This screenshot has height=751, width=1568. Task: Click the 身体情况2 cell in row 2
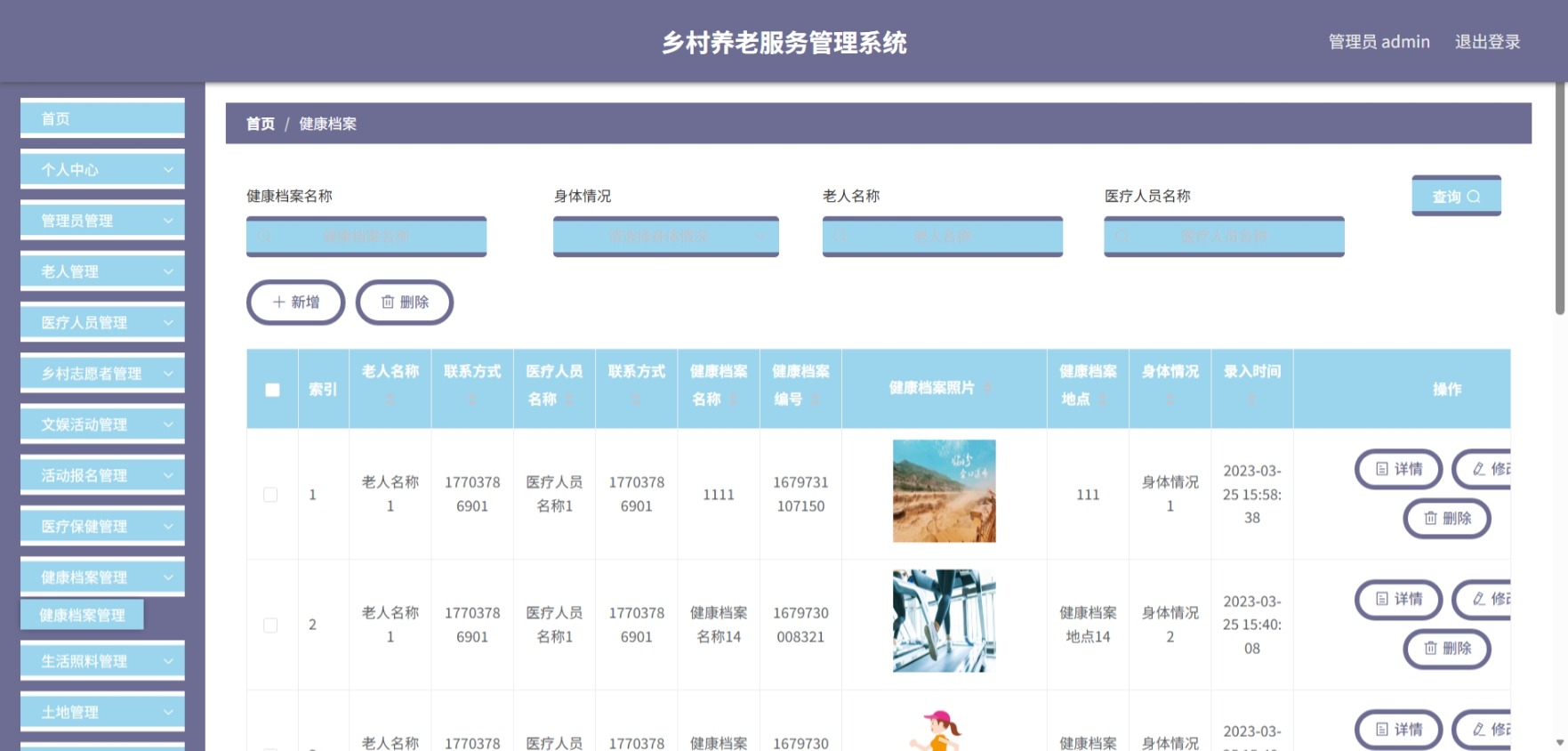click(x=1170, y=625)
